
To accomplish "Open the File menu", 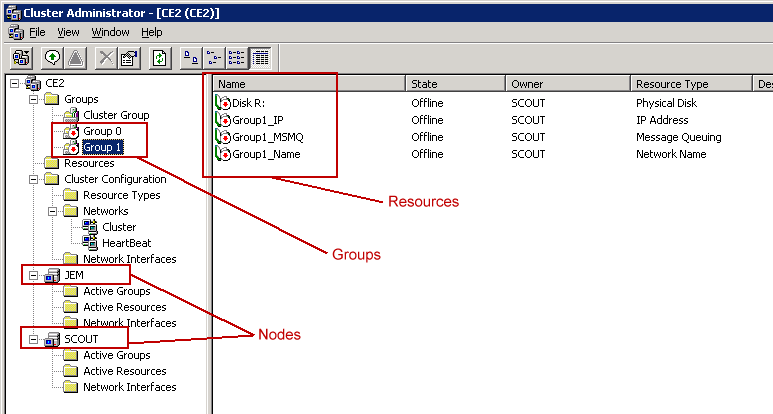I will tap(37, 32).
